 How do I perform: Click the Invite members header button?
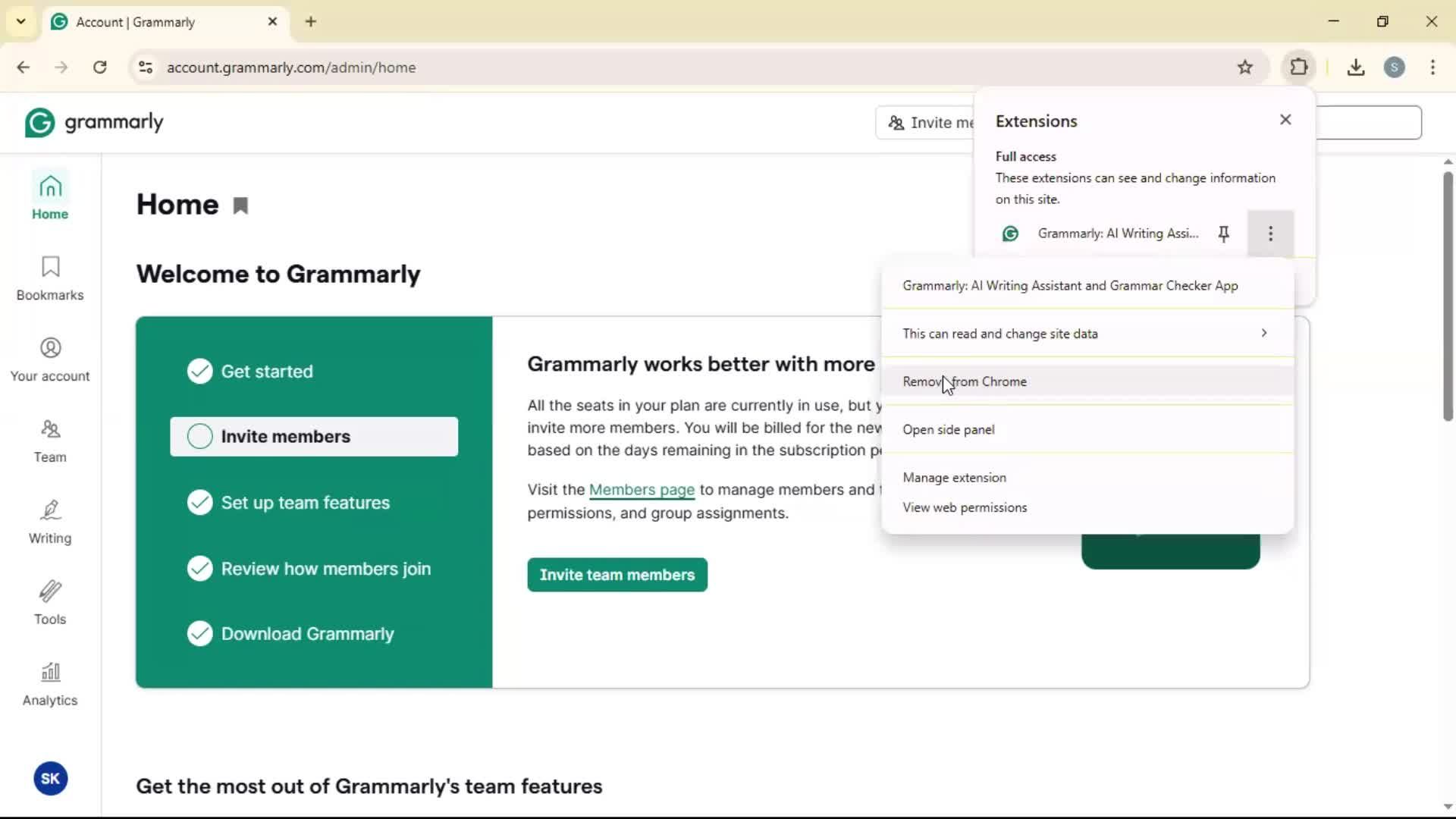pyautogui.click(x=927, y=123)
